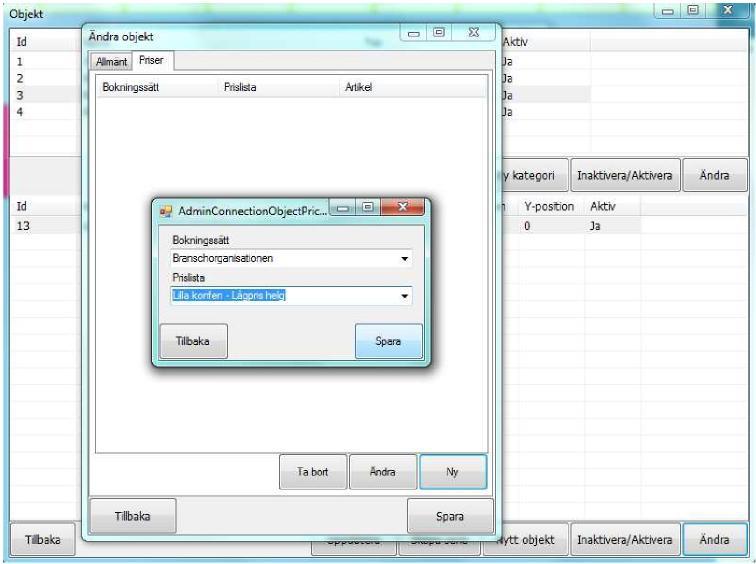756x564 pixels.
Task: Select row with Id 13 in lower list
Action: (x=46, y=226)
